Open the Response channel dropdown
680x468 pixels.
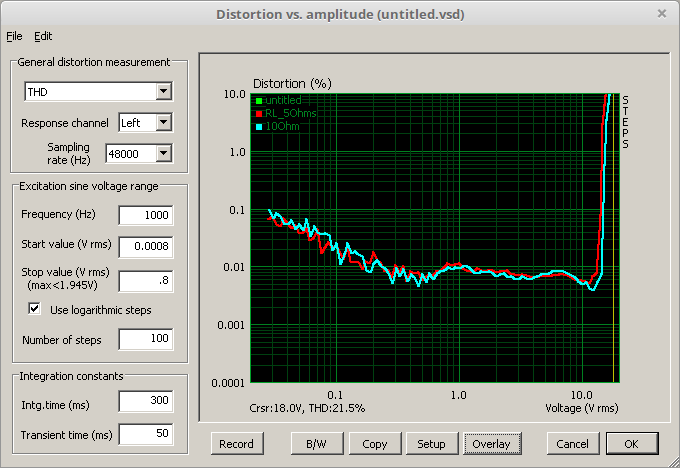[163, 123]
